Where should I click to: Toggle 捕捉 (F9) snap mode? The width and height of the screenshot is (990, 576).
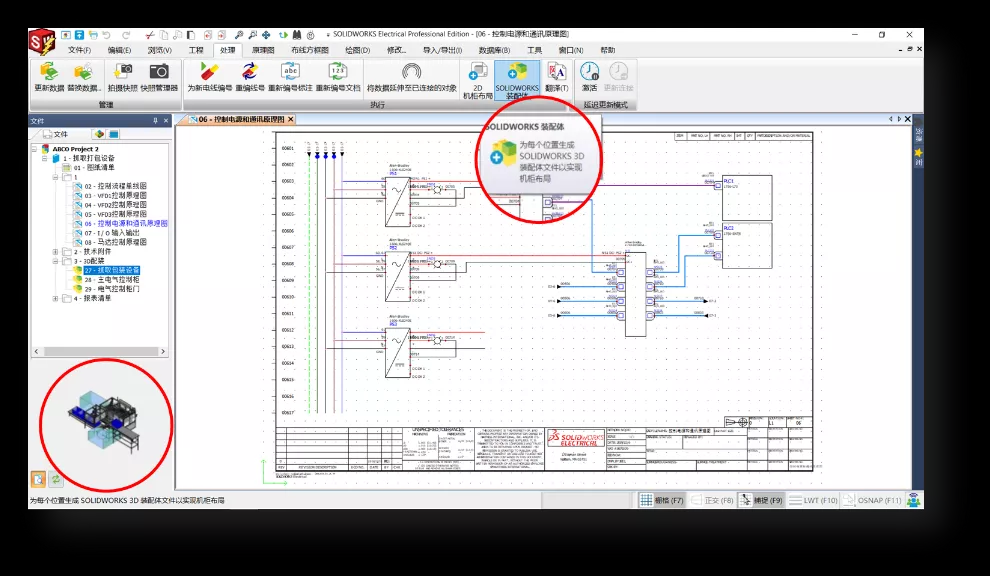(x=760, y=500)
